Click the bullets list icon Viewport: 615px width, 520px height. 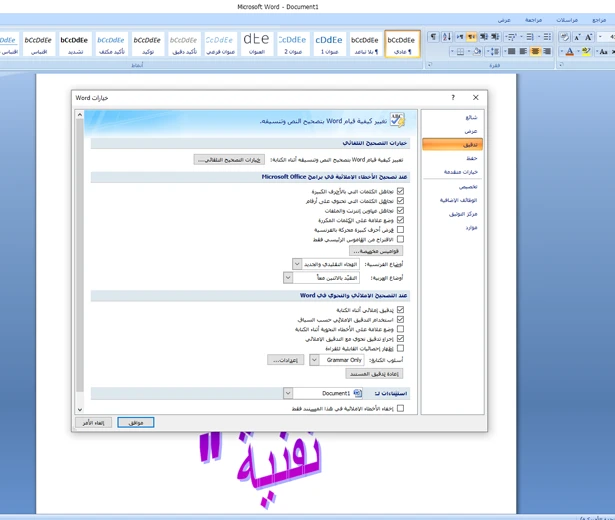[x=547, y=37]
